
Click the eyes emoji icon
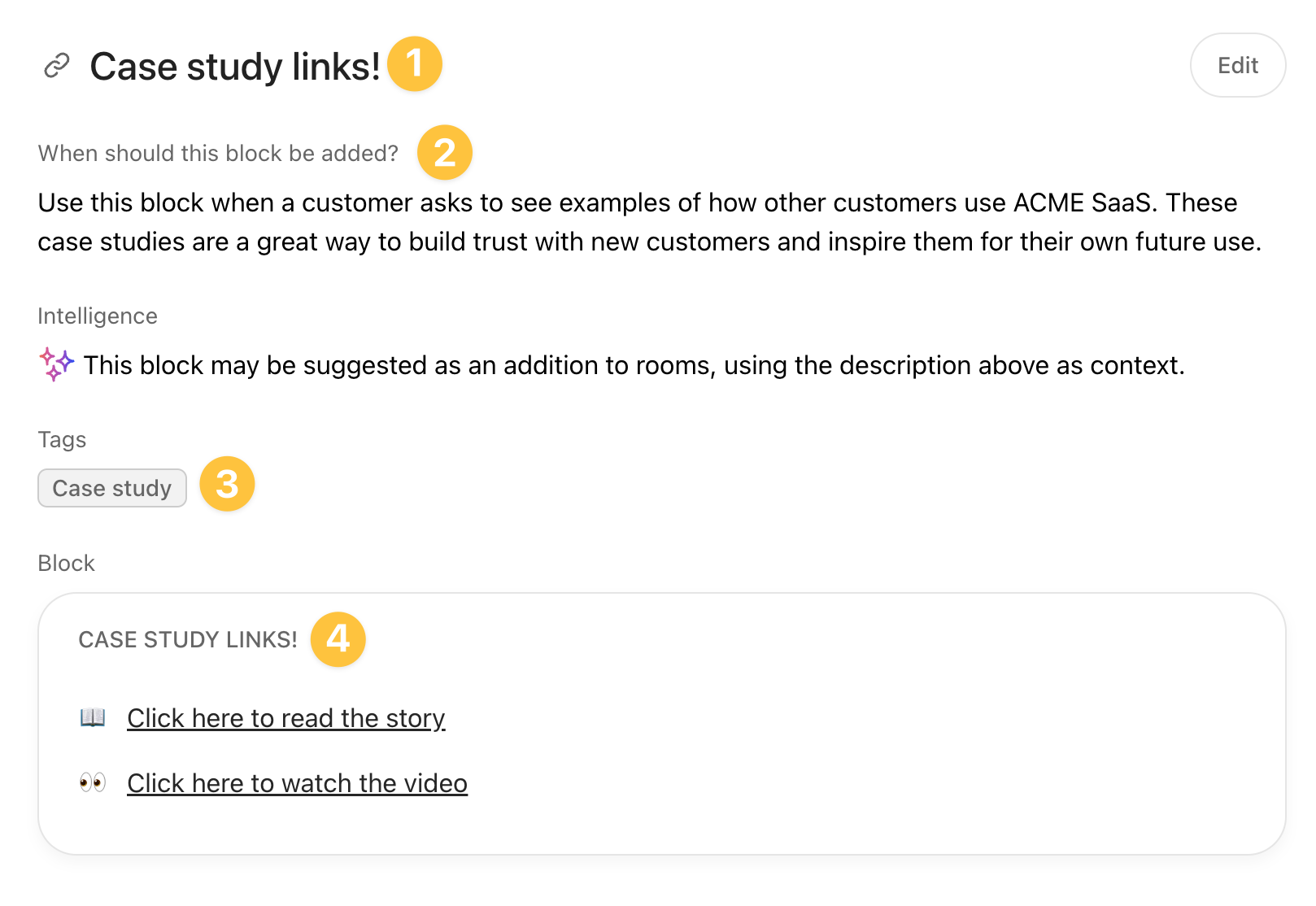[93, 782]
